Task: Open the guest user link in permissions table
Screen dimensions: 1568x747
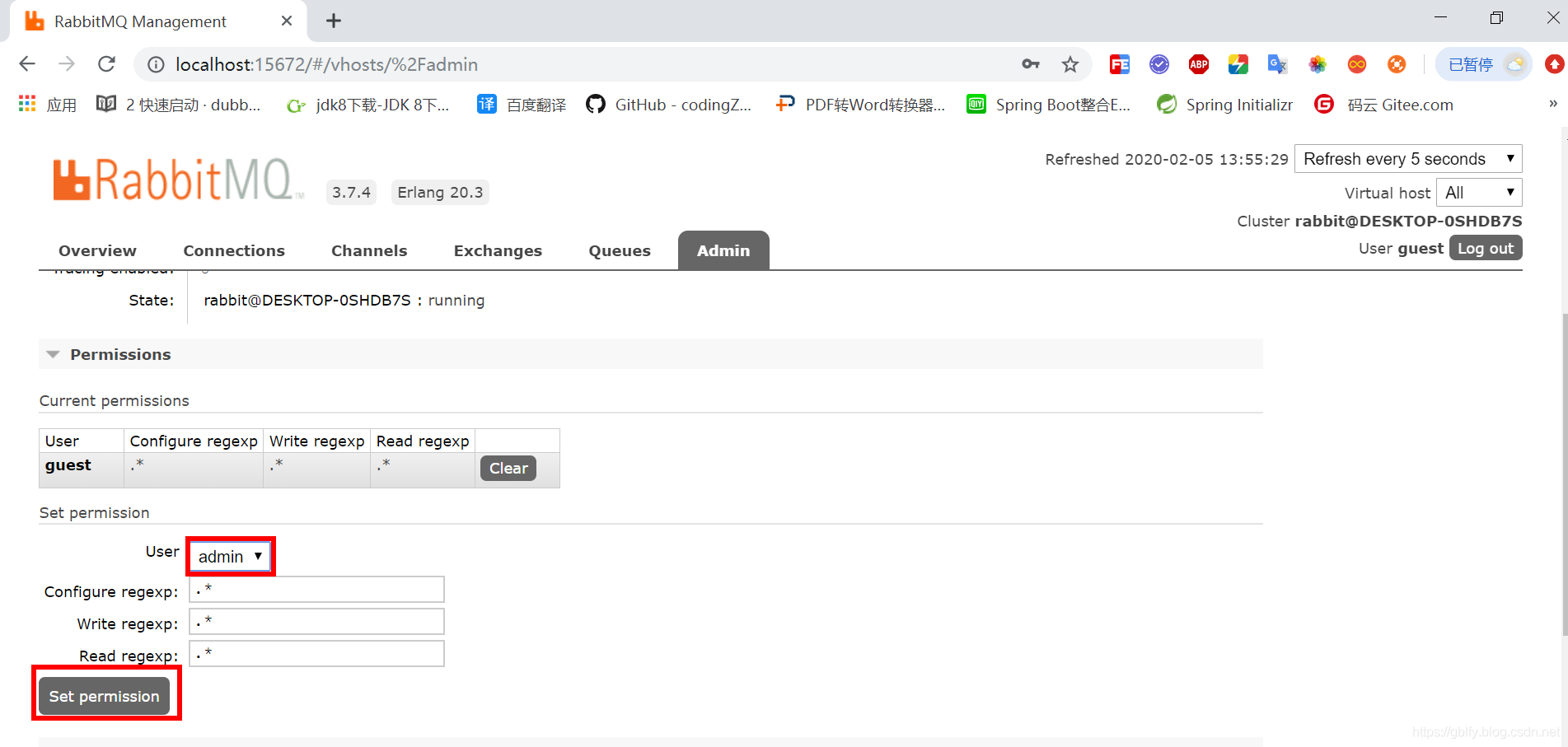Action: 68,465
